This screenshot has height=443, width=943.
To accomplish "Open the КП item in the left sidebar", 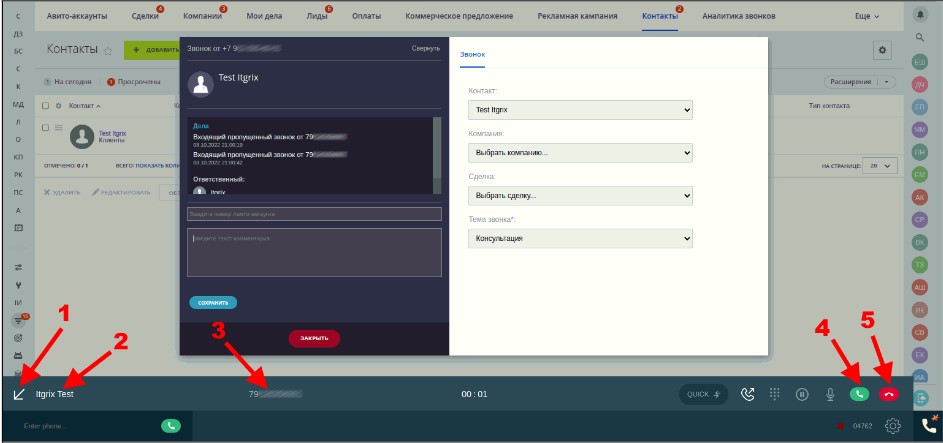I will [18, 157].
